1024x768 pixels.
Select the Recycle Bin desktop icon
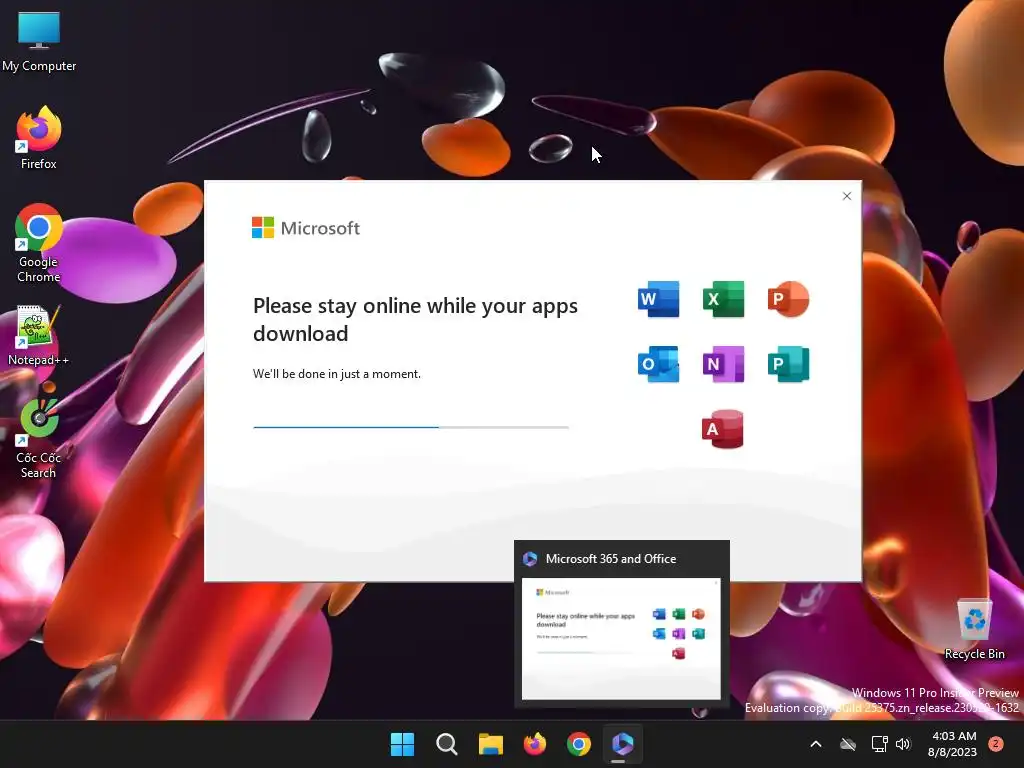[974, 629]
